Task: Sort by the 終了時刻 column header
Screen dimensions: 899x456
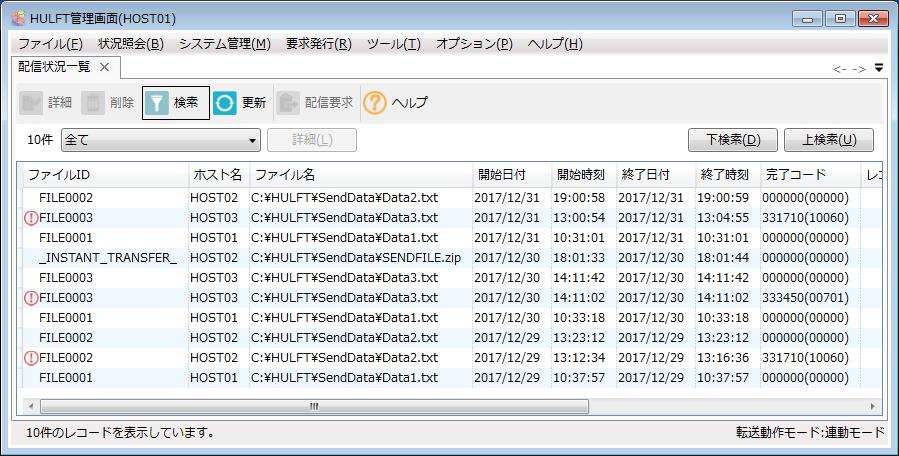Action: click(728, 175)
